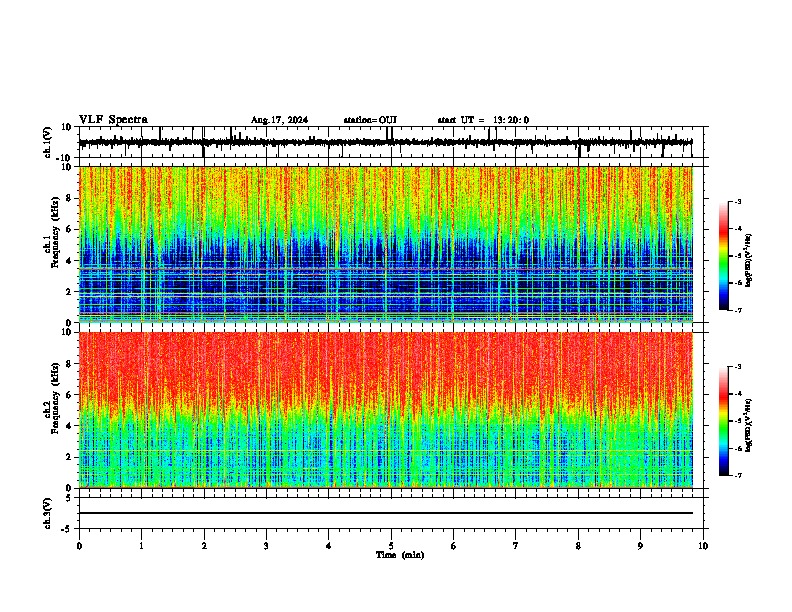
Task: Click the "station=OUI" header label
Action: 370,120
